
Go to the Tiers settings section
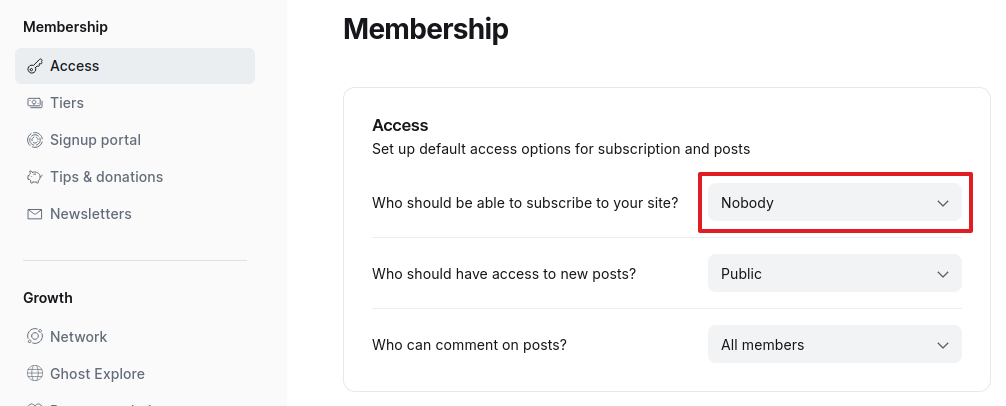click(x=67, y=103)
